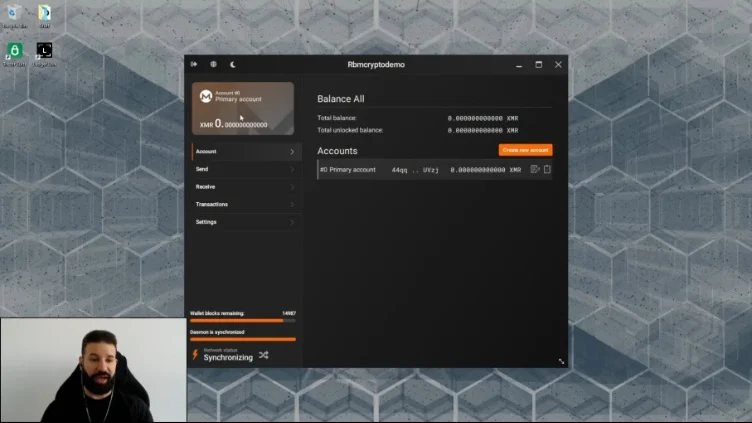Click the Accounts heading
Viewport: 752px width, 423px height.
[337, 151]
